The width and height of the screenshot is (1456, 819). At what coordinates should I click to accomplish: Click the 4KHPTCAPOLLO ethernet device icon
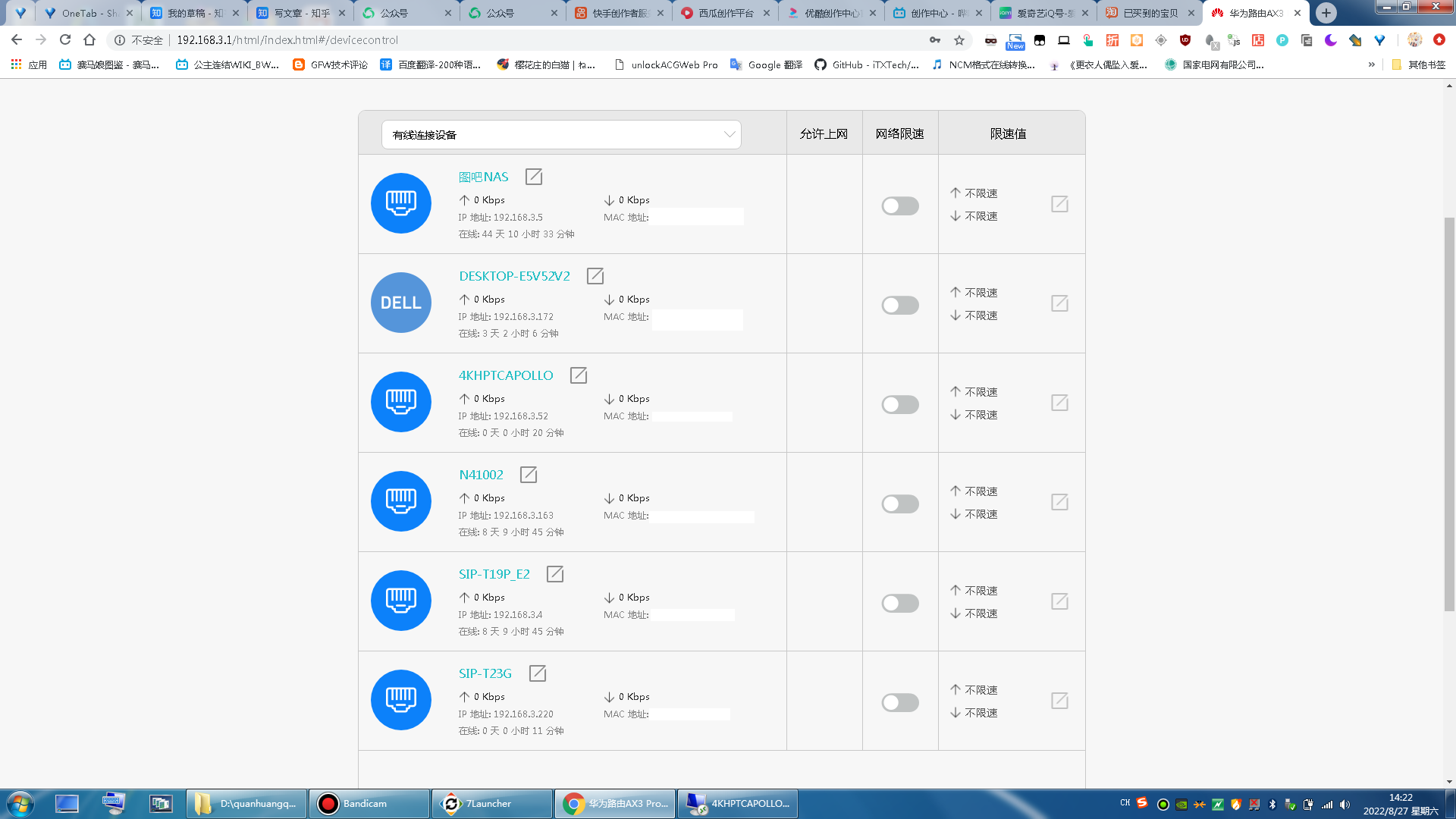pos(401,402)
